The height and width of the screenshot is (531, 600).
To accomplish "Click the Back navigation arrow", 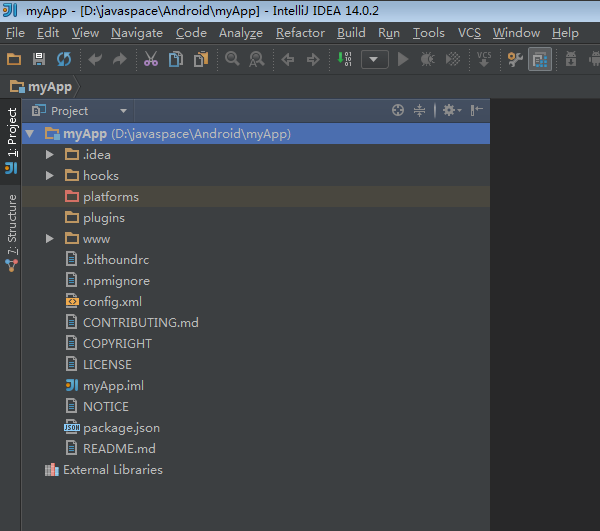I will [288, 59].
